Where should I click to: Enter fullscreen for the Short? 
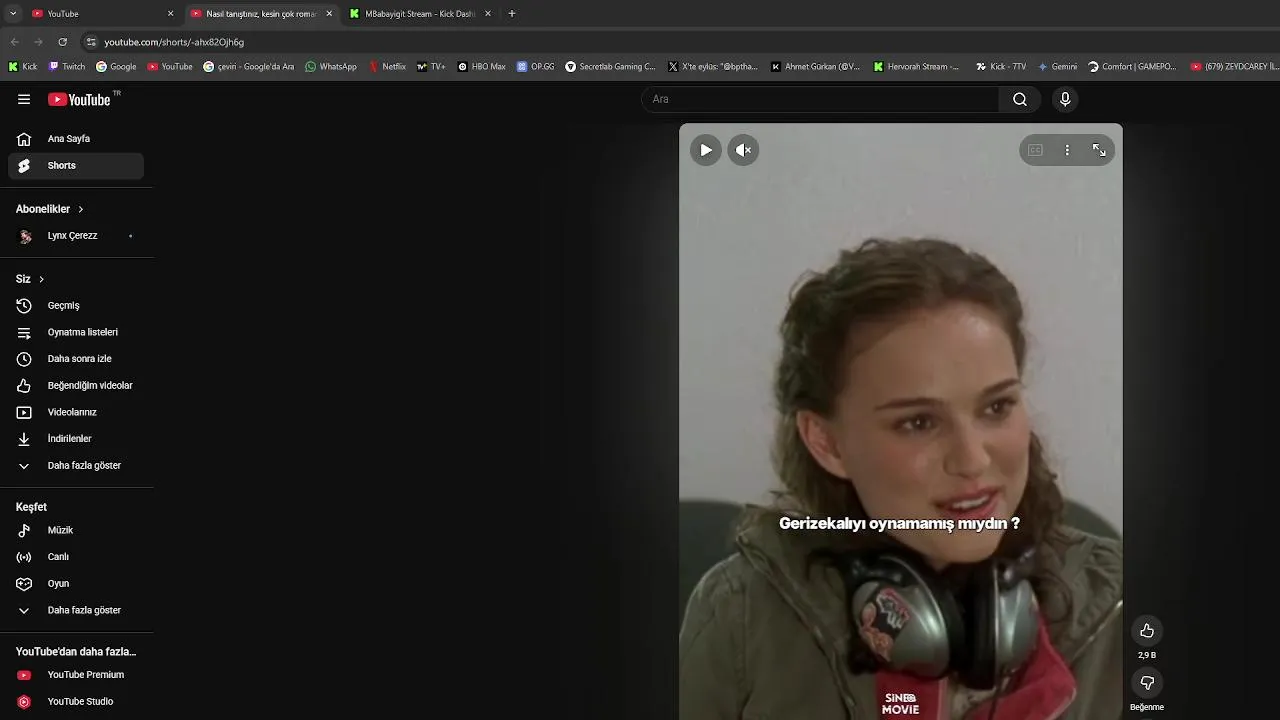tap(1099, 150)
